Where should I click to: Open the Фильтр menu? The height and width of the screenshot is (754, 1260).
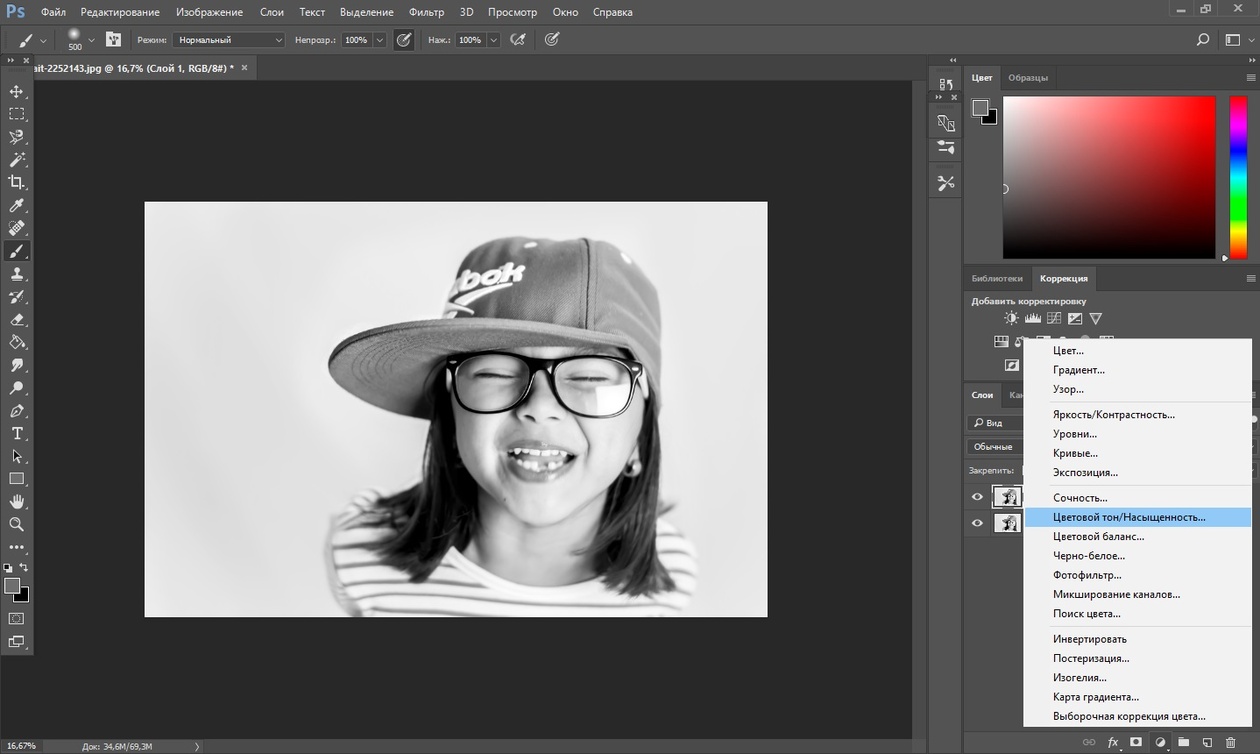[427, 12]
